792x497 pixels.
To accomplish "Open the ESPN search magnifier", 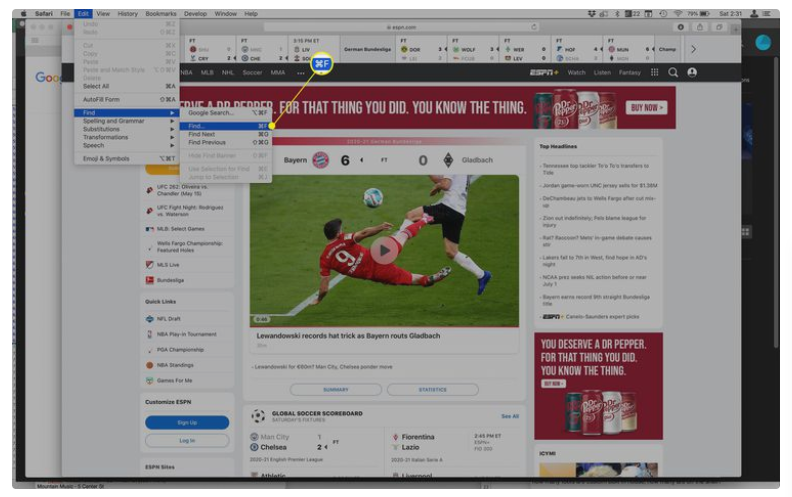I will pos(673,73).
